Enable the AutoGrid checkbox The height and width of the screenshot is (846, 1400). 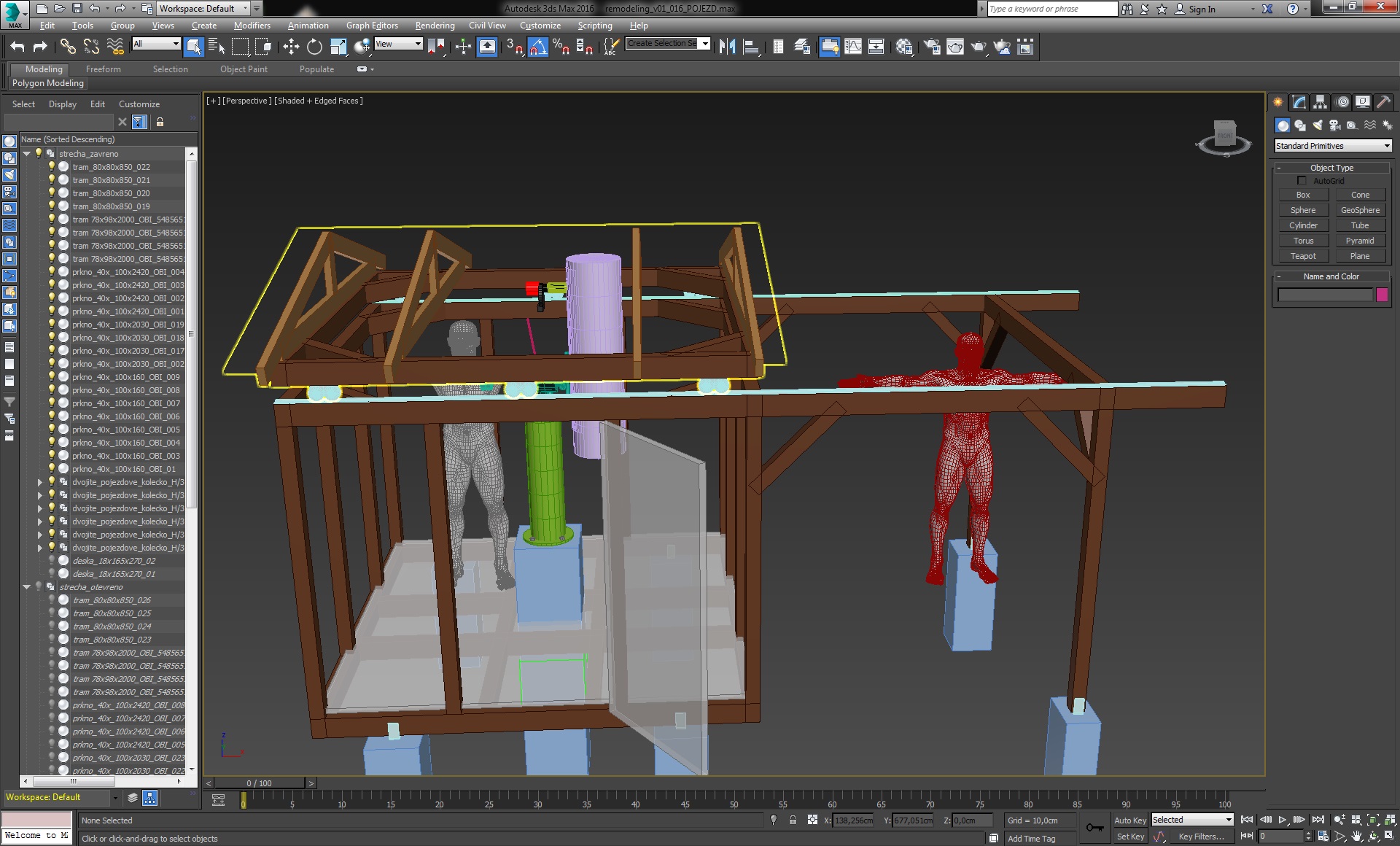click(x=1302, y=180)
